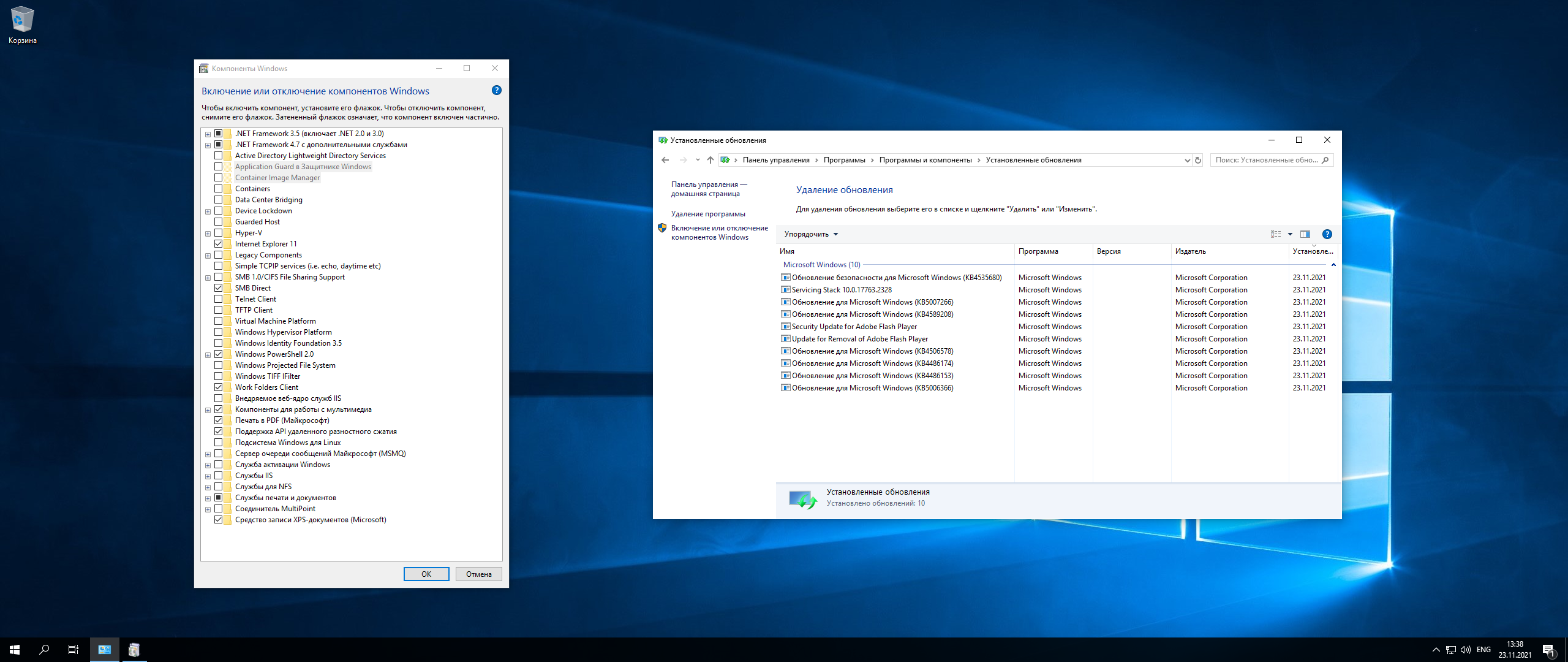Click Панель управления breadcrumb

[x=776, y=160]
